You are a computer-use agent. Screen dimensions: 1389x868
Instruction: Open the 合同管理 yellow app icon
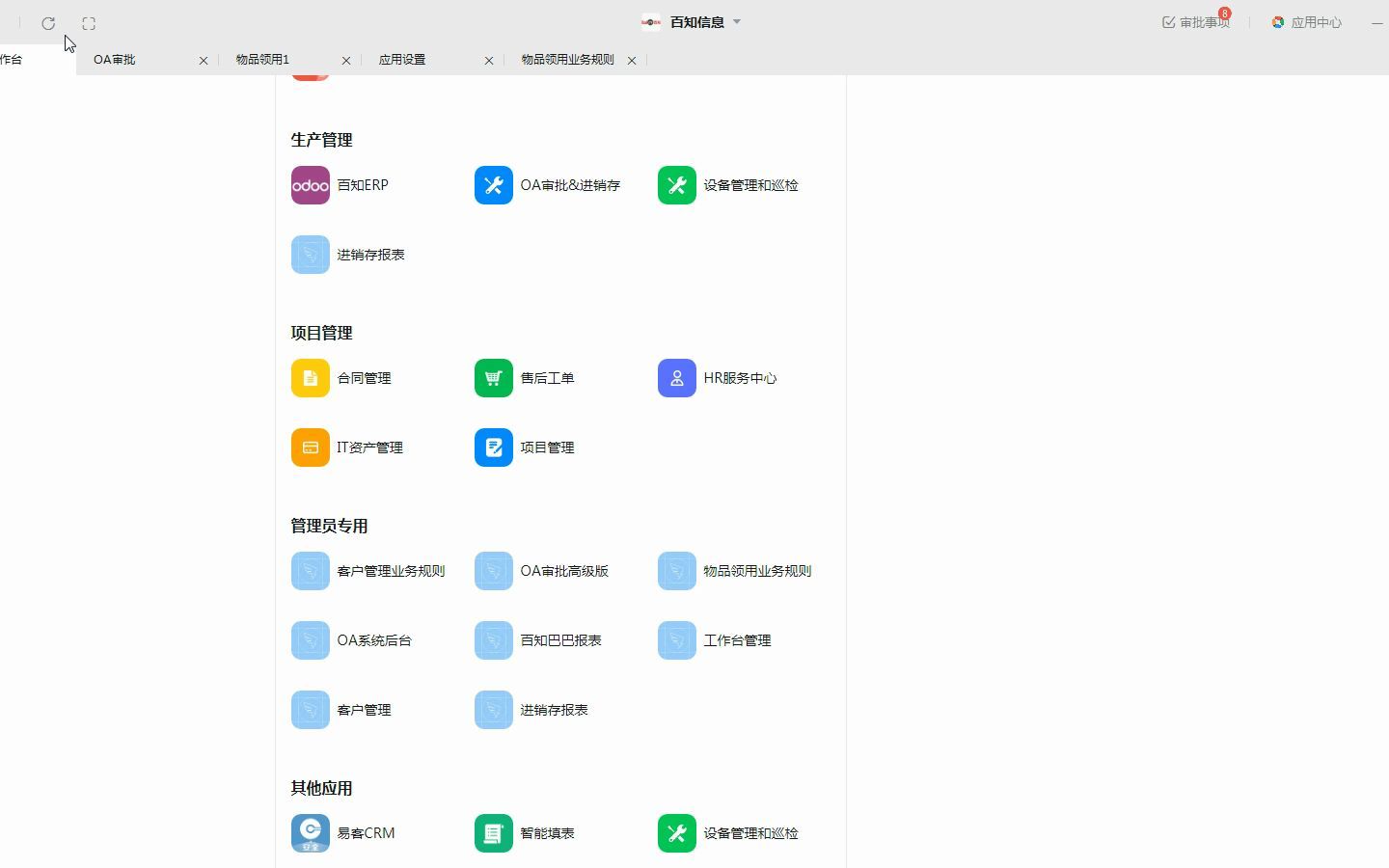(x=311, y=378)
